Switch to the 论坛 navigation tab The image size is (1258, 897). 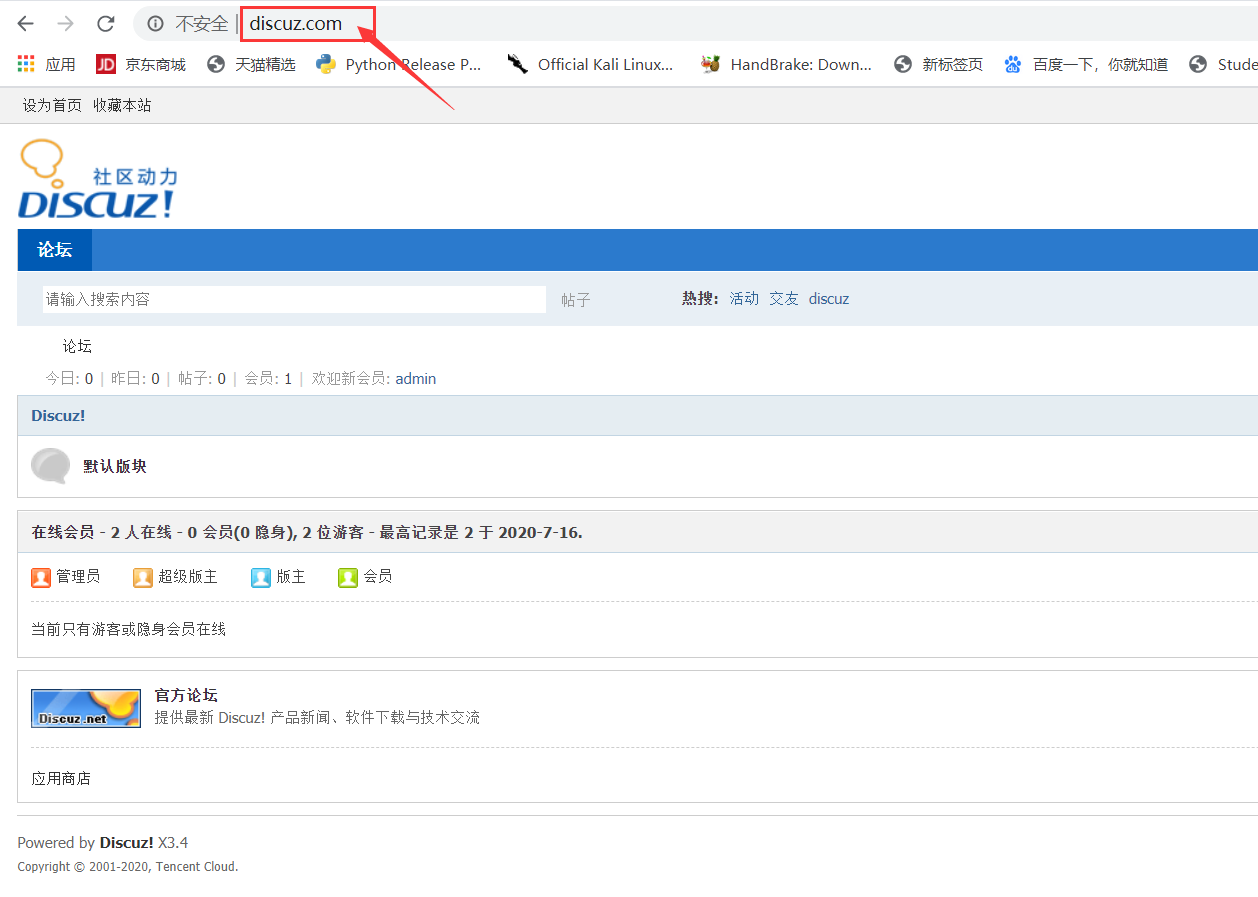[54, 249]
